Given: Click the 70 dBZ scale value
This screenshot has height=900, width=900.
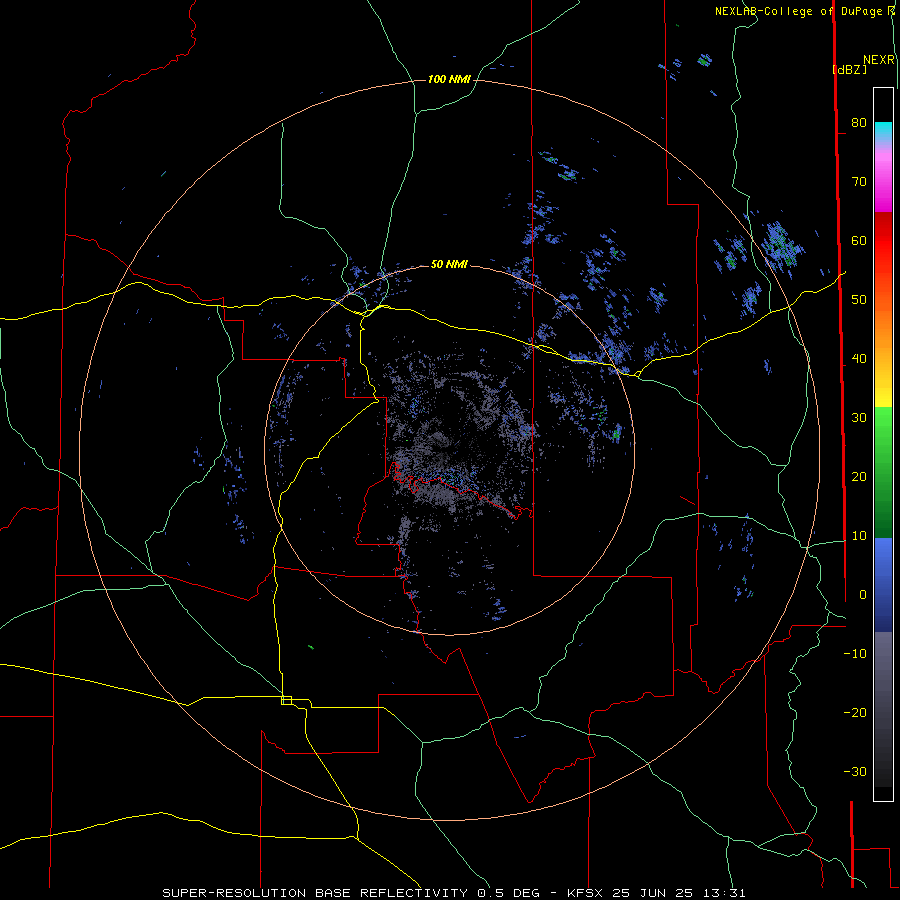Looking at the screenshot, I should (x=859, y=181).
